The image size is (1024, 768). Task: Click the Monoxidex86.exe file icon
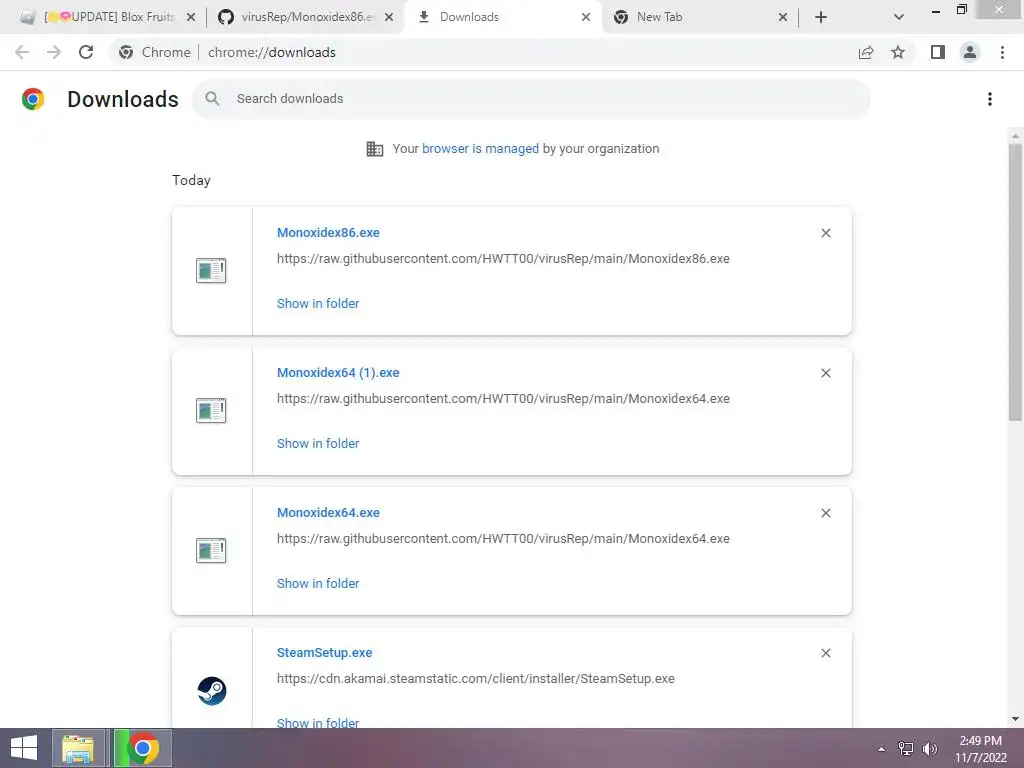211,270
